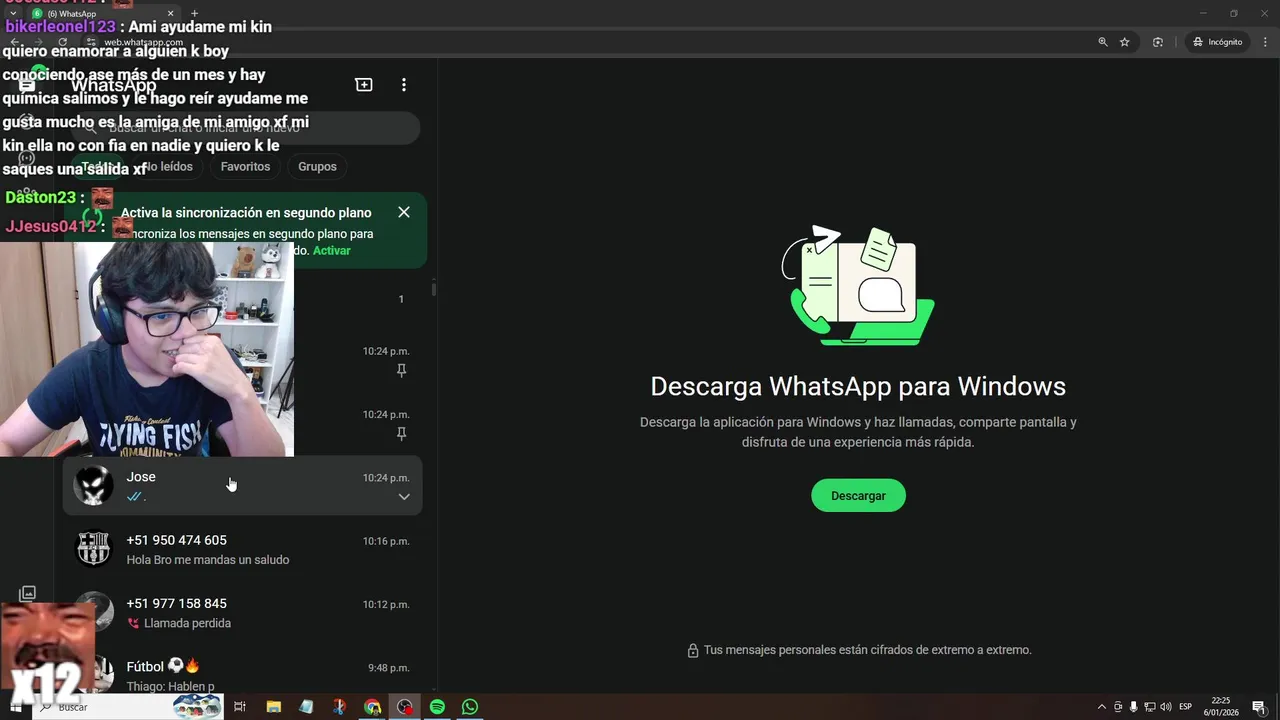
Task: Activate background synchronization via Activar link
Action: point(332,251)
